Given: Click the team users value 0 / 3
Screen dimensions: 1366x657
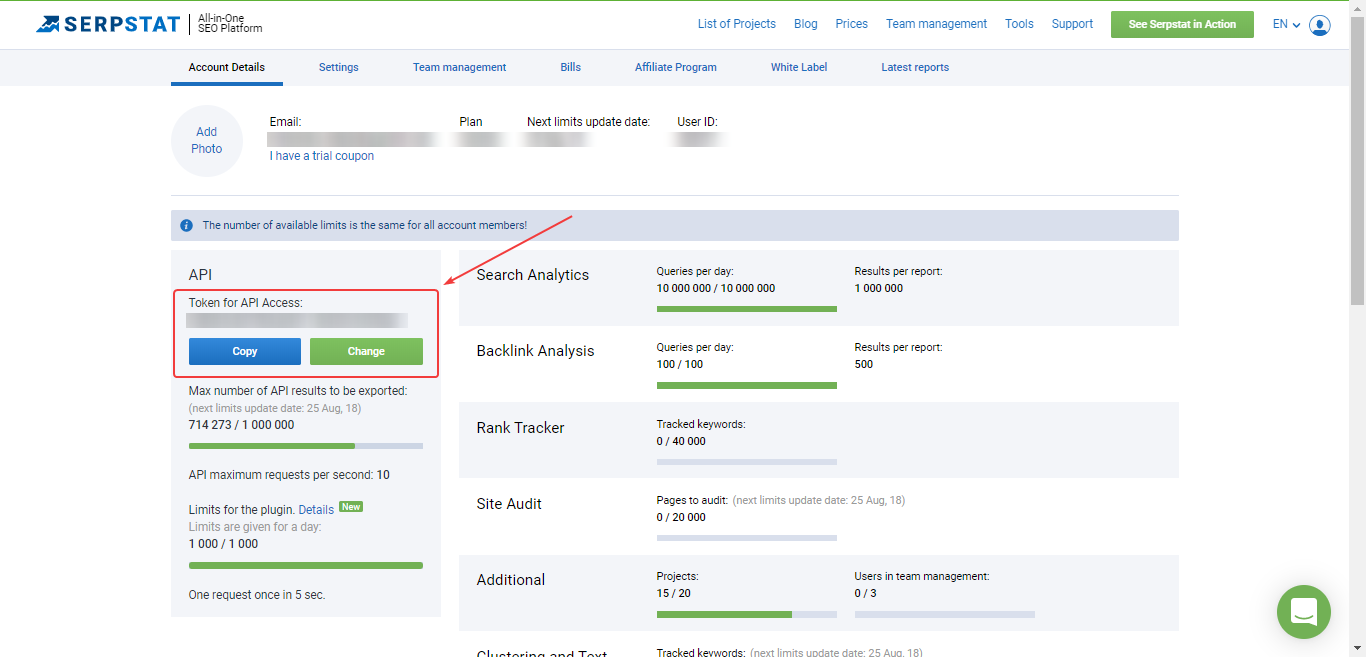Looking at the screenshot, I should pos(865,593).
